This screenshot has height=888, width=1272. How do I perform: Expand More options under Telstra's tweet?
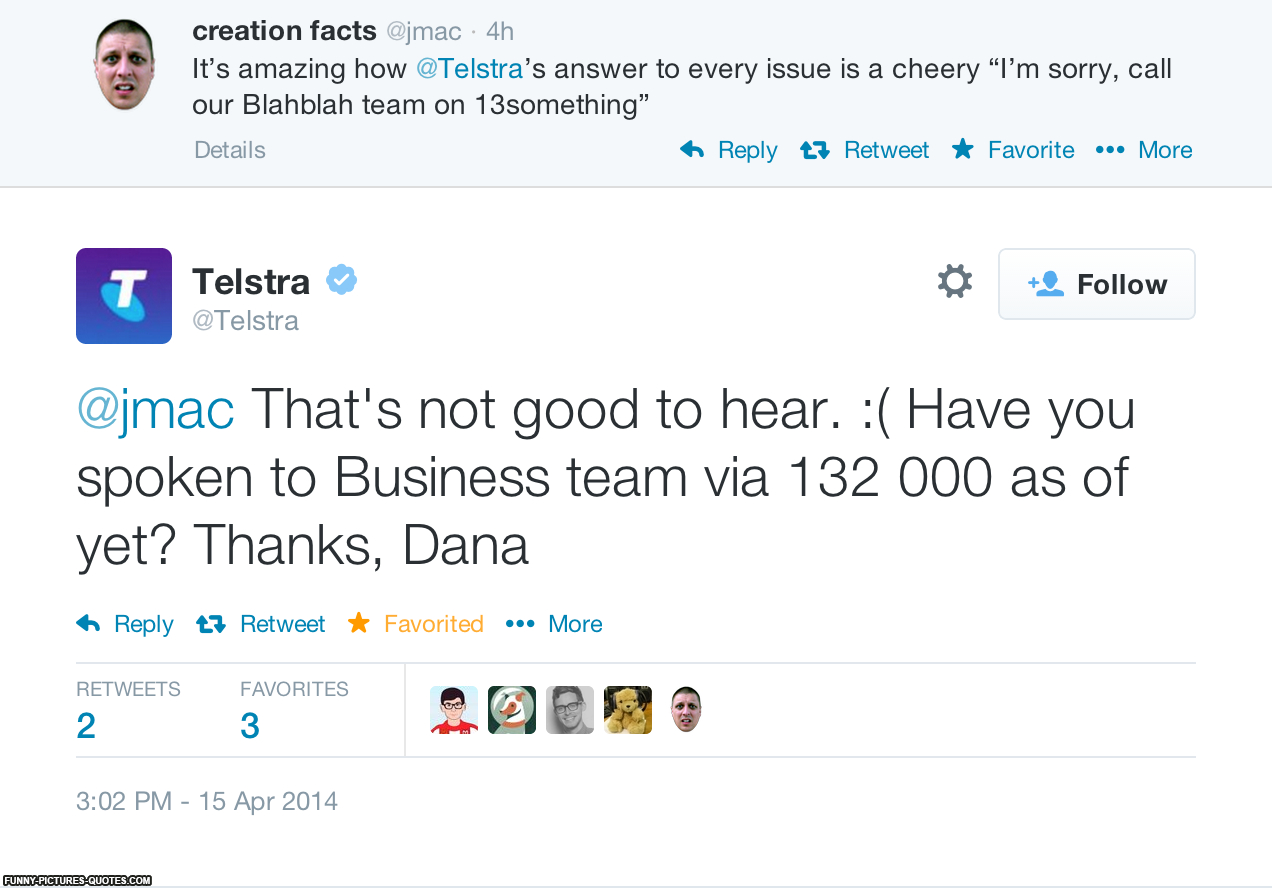point(554,624)
